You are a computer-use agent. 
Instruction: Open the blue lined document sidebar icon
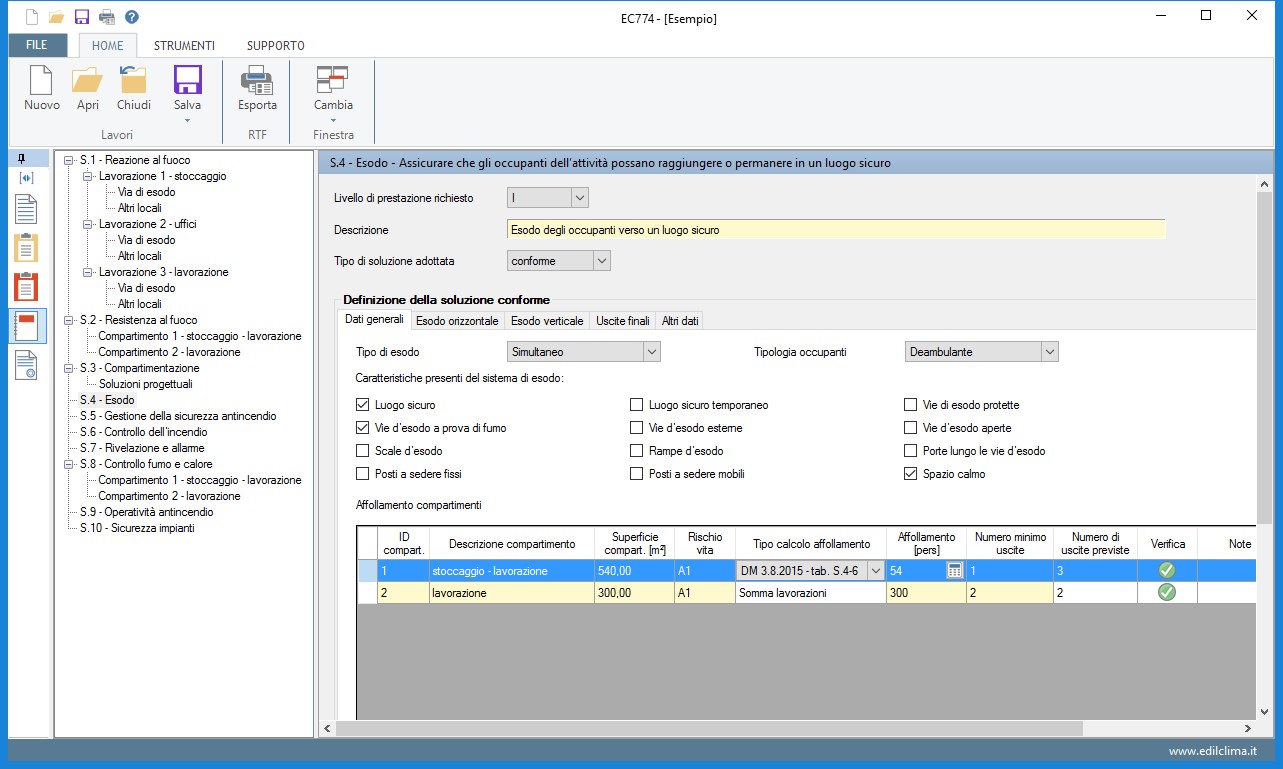point(27,210)
